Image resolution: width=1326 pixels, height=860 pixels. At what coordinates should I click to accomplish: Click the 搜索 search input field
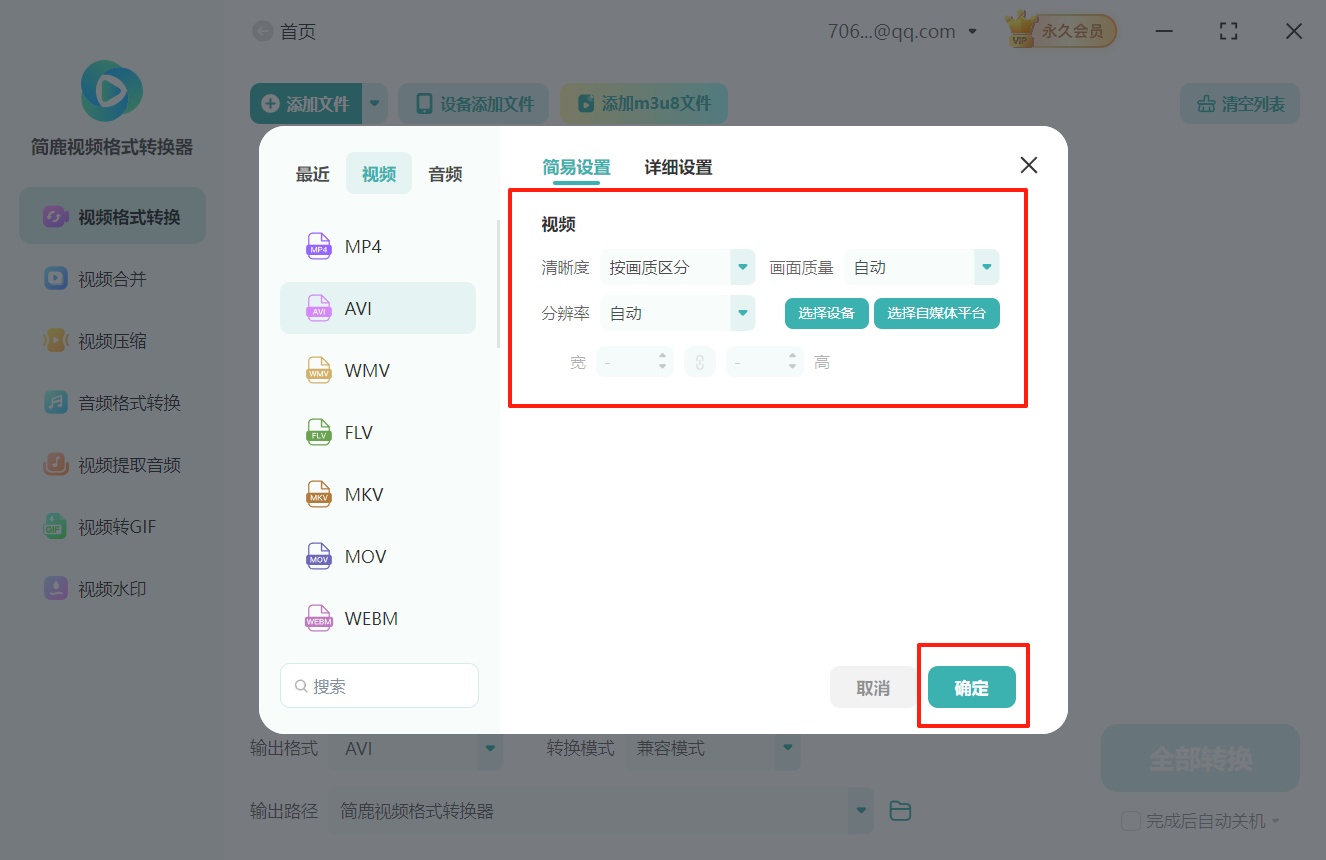(379, 685)
